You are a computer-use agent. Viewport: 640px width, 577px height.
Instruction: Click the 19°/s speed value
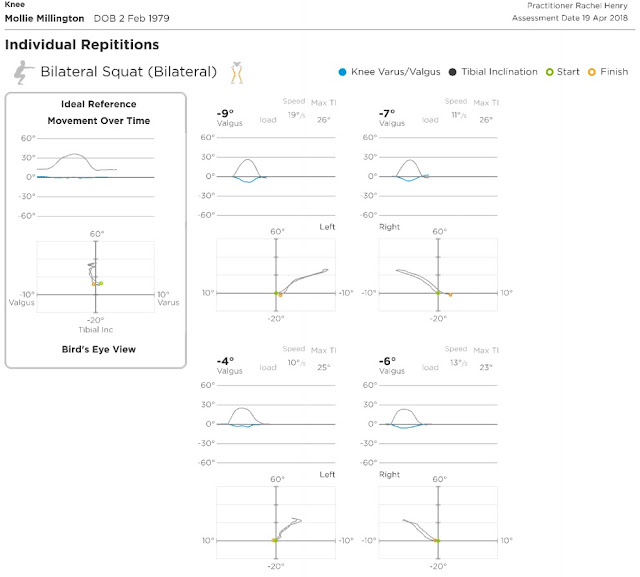[x=296, y=115]
